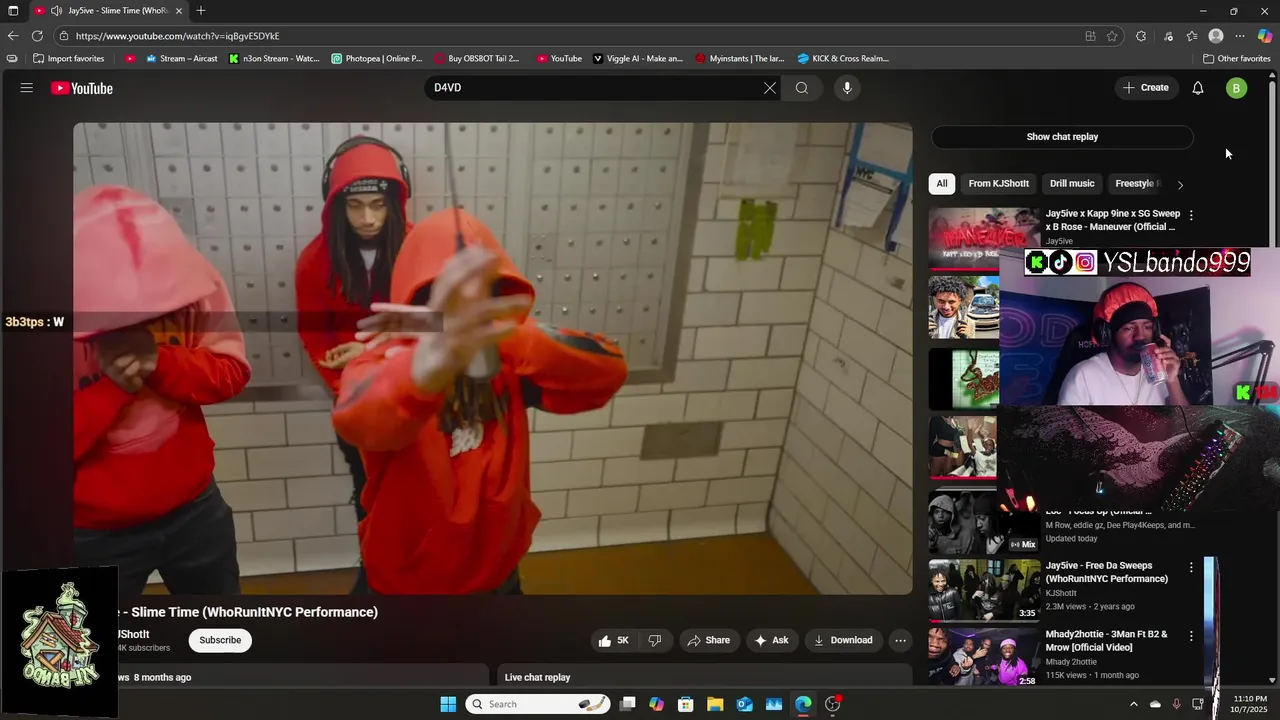The height and width of the screenshot is (720, 1280).
Task: Open the KICK & Cross Realm bookmark
Action: [x=843, y=59]
